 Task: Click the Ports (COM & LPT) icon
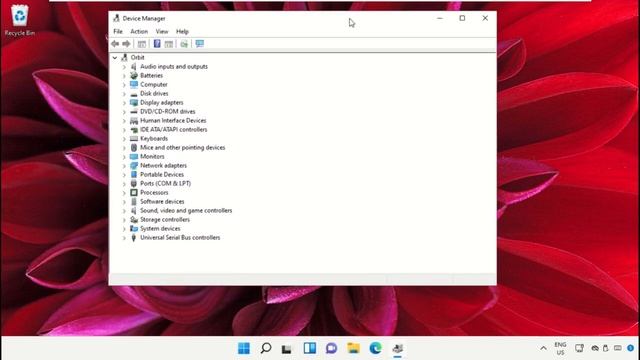134,183
